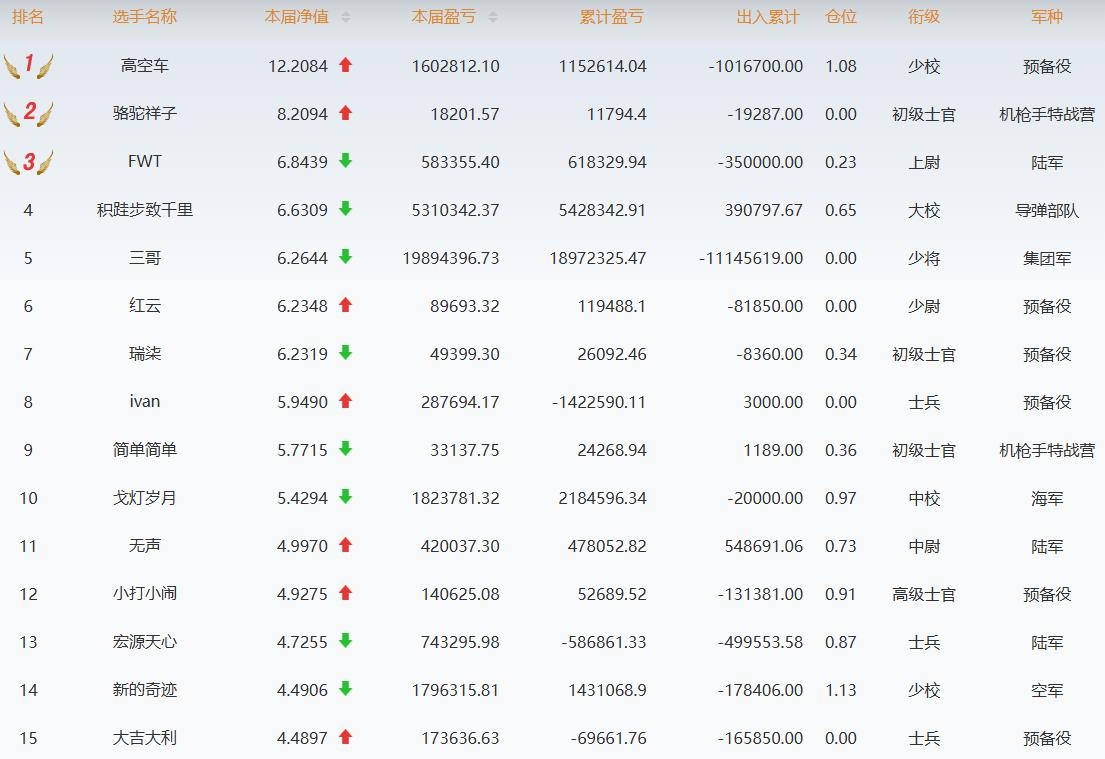The height and width of the screenshot is (759, 1105).
Task: Click 导弹部队 in the rank 4 row
Action: pyautogui.click(x=1047, y=210)
